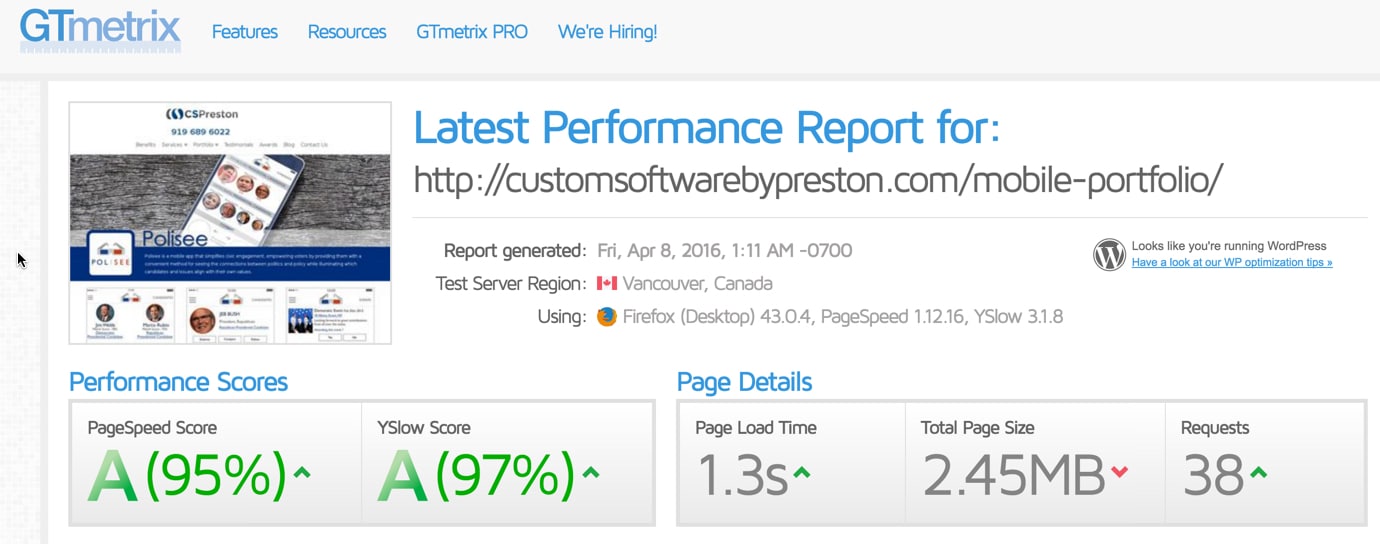Screen dimensions: 1380x544
Task: Click the Total Page Size label
Action: [977, 428]
